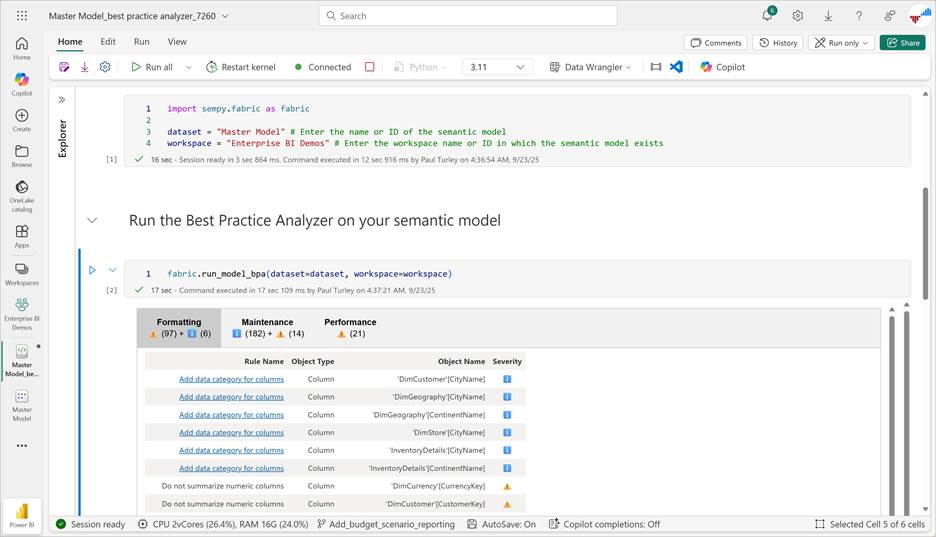Open in VS Code icon
This screenshot has width=936, height=537.
coord(676,67)
